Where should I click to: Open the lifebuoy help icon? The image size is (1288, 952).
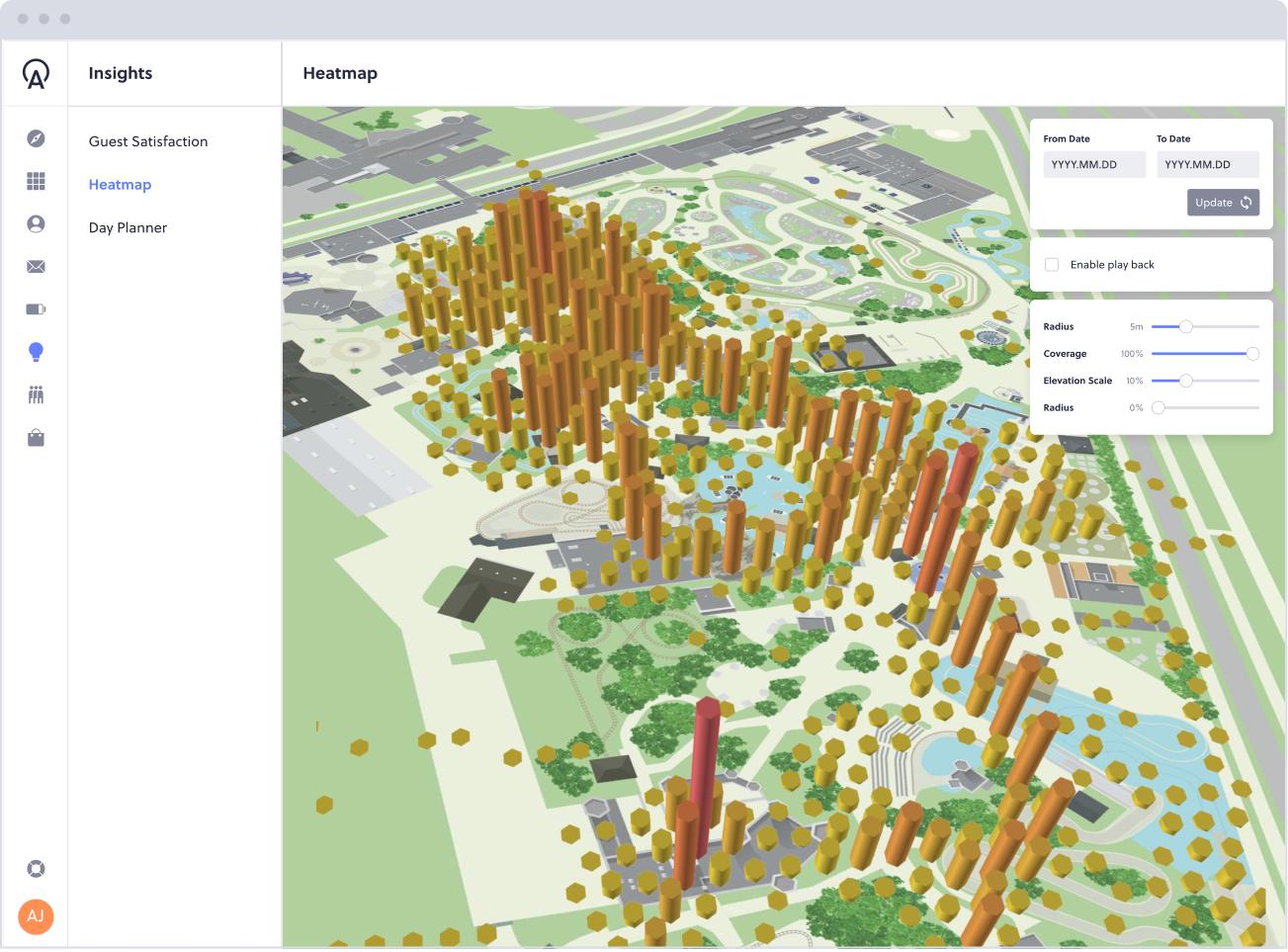pyautogui.click(x=36, y=869)
